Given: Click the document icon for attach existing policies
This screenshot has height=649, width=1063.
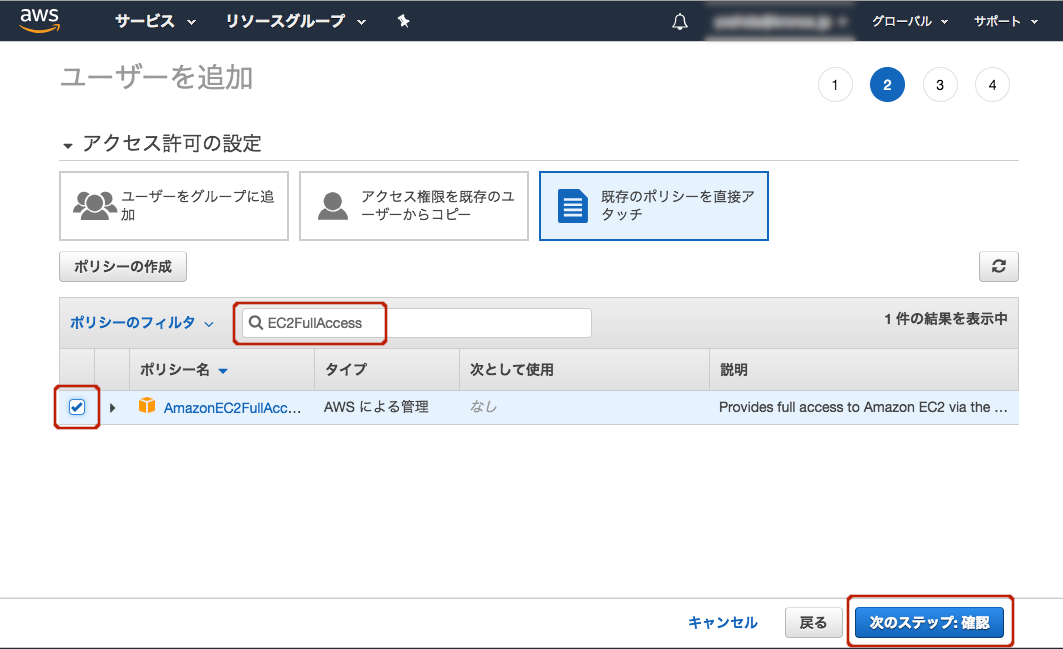Looking at the screenshot, I should 573,206.
